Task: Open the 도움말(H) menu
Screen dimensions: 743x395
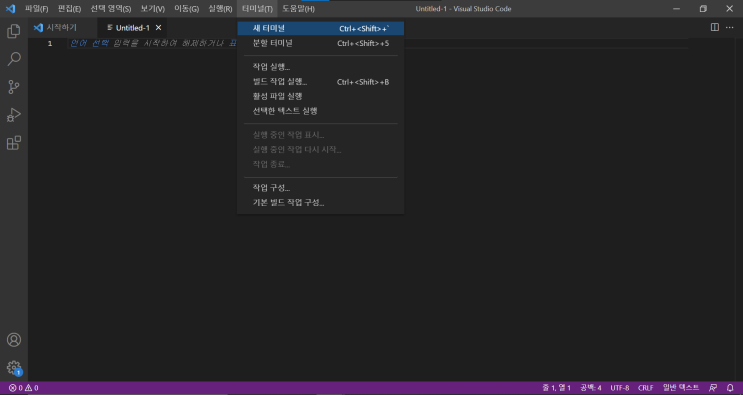Action: coord(298,9)
